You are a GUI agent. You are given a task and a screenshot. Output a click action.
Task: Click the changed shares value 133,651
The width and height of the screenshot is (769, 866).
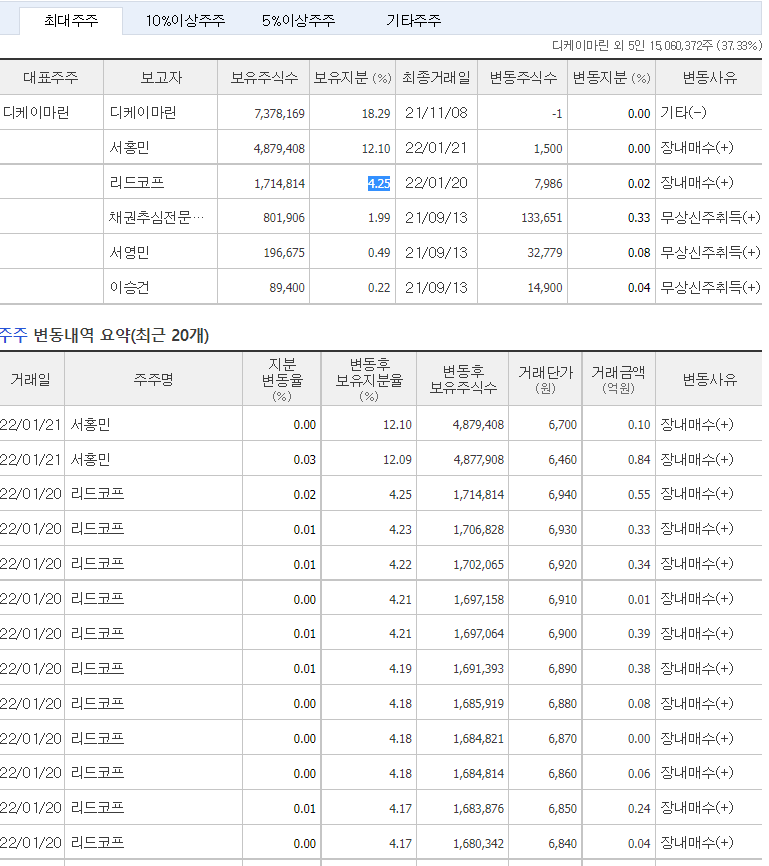pos(542,218)
